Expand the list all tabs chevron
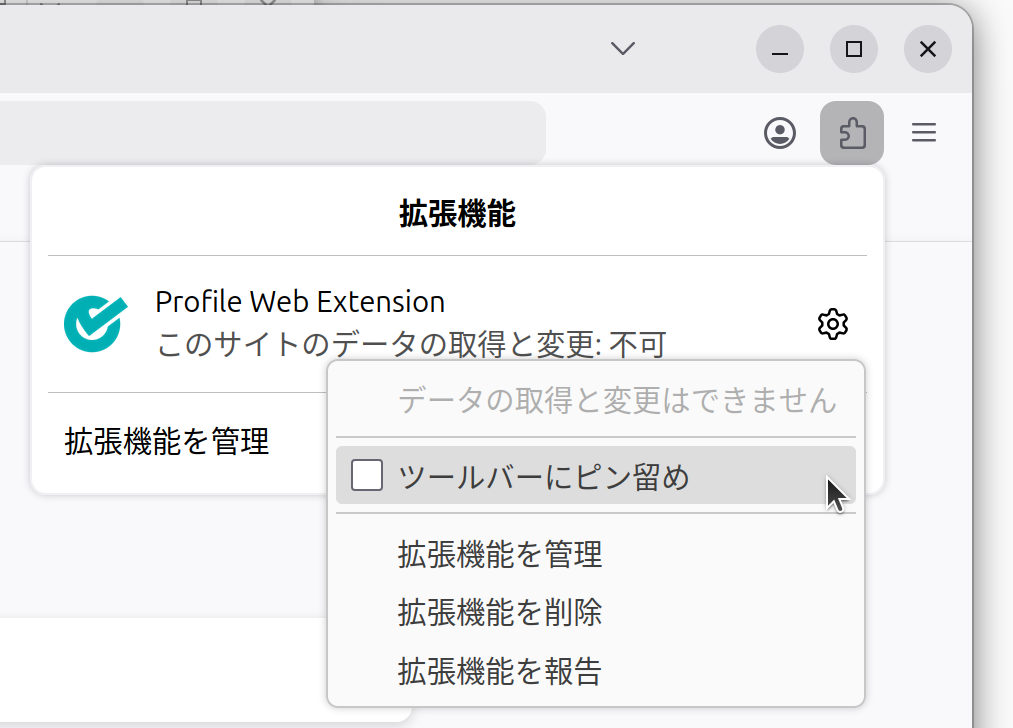This screenshot has height=728, width=1013. point(623,49)
